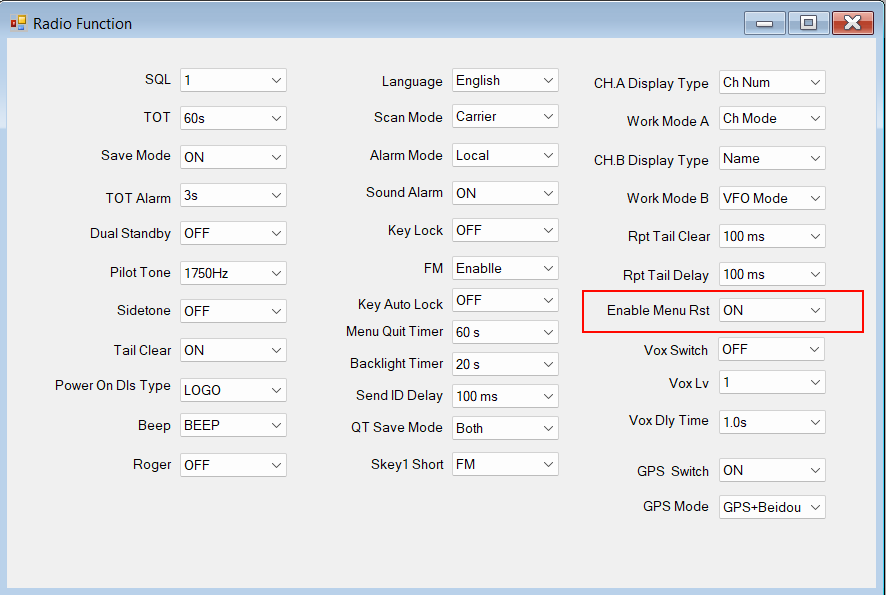Viewport: 886px width, 595px height.
Task: Expand the Vox Lv dropdown
Action: coord(772,382)
